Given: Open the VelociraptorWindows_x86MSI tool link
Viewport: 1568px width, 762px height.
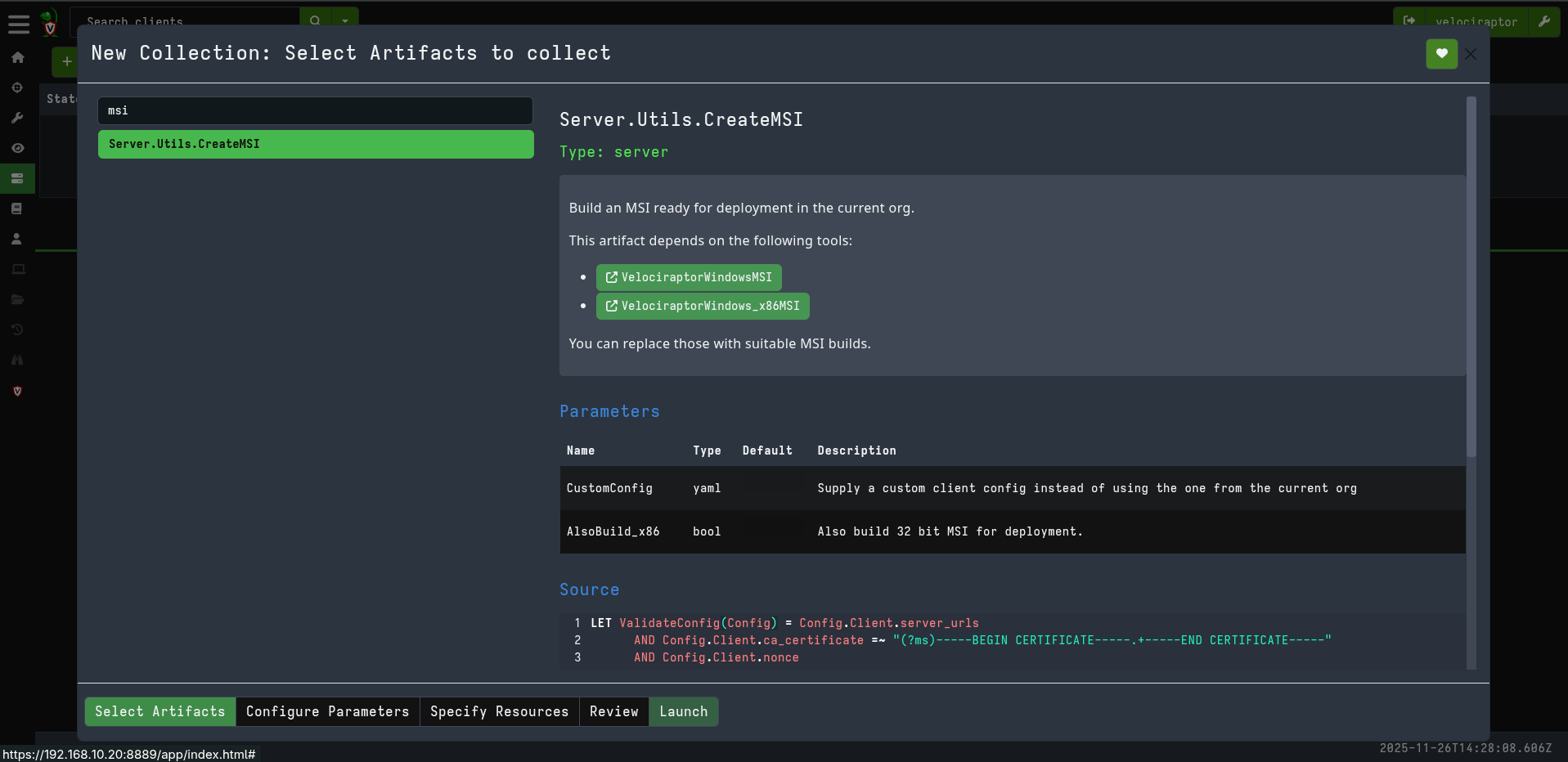Looking at the screenshot, I should pyautogui.click(x=703, y=306).
